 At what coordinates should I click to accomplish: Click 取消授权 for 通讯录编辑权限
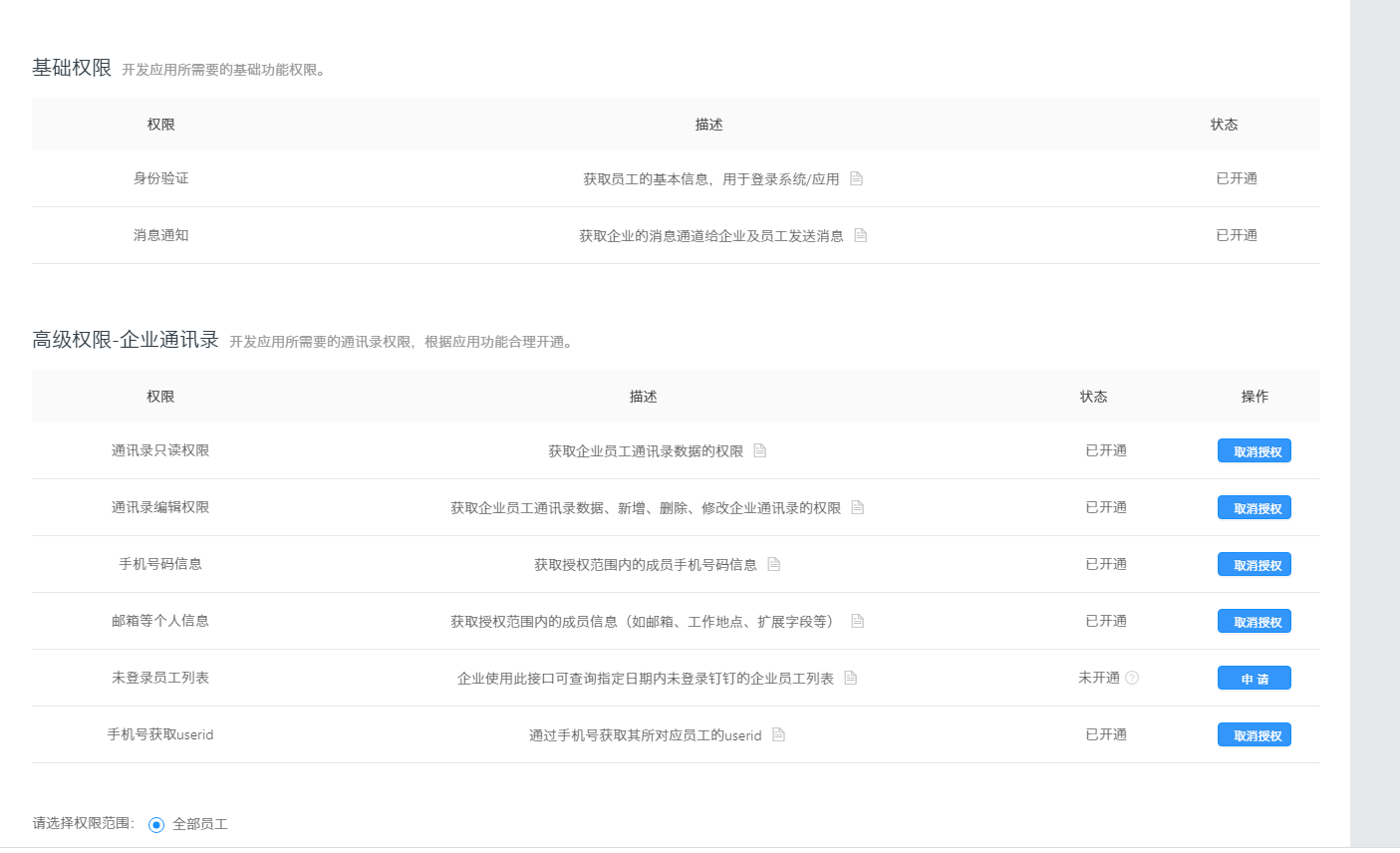pos(1254,507)
